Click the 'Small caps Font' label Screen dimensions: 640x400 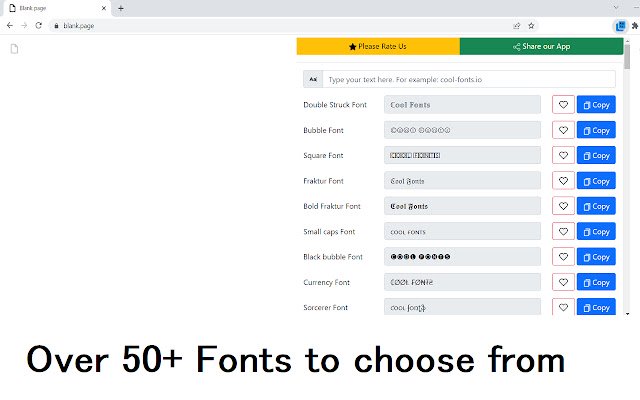pyautogui.click(x=329, y=232)
